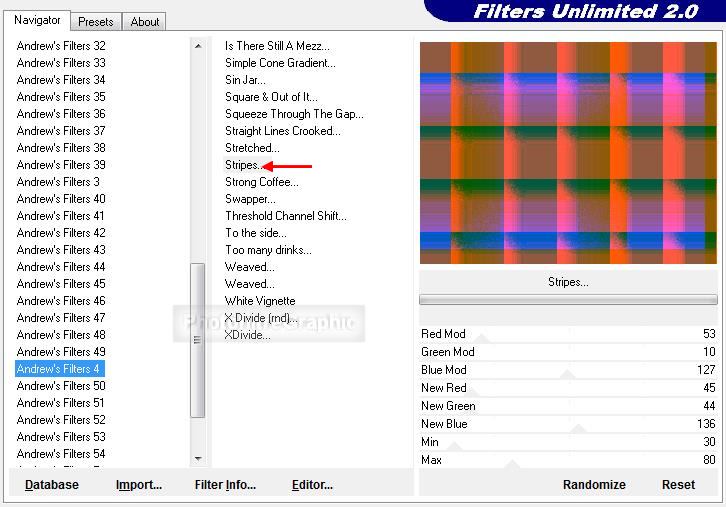Reset the filter settings
The image size is (726, 507).
678,485
